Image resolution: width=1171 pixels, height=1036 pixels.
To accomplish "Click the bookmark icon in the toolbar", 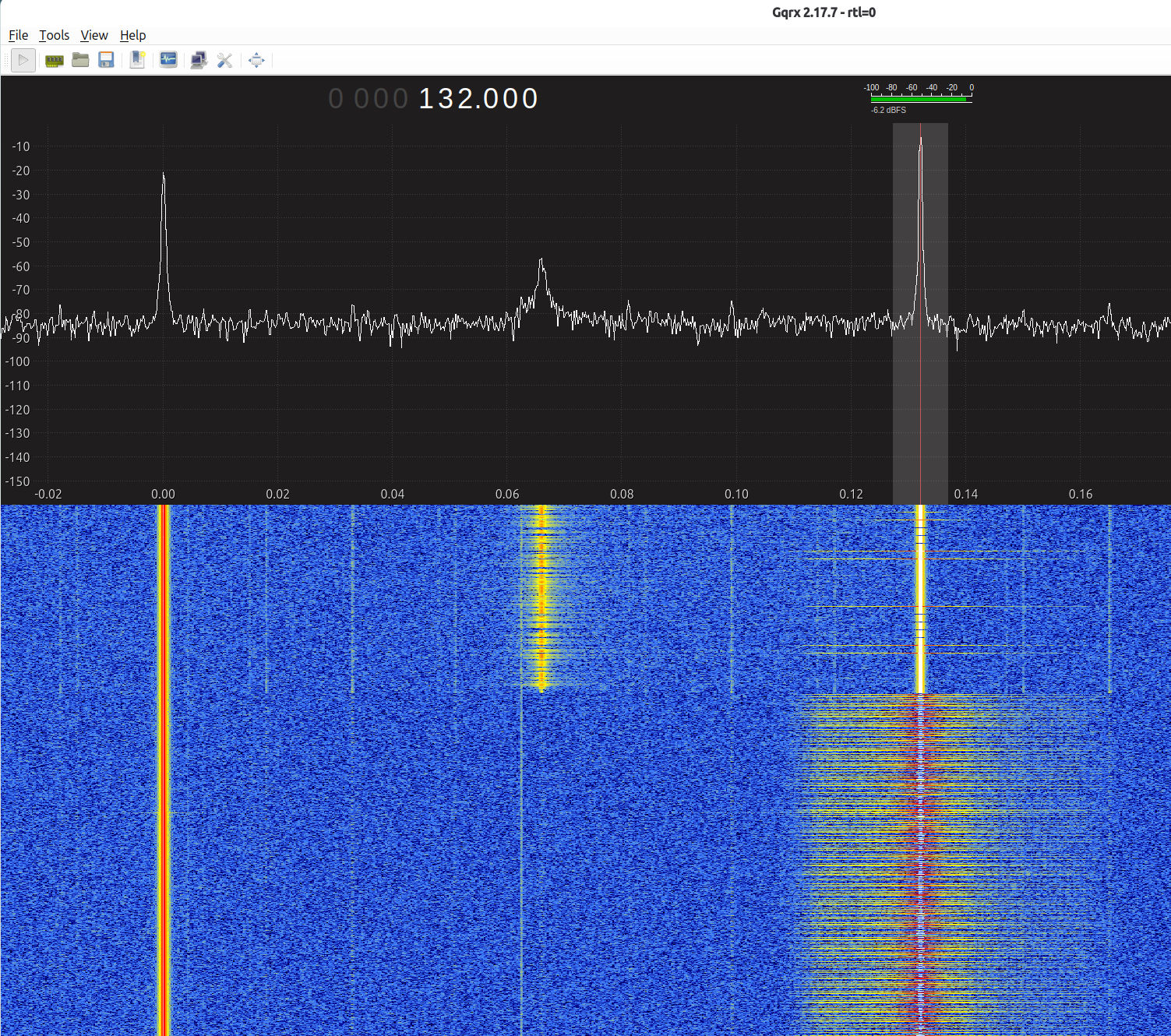I will pyautogui.click(x=137, y=60).
